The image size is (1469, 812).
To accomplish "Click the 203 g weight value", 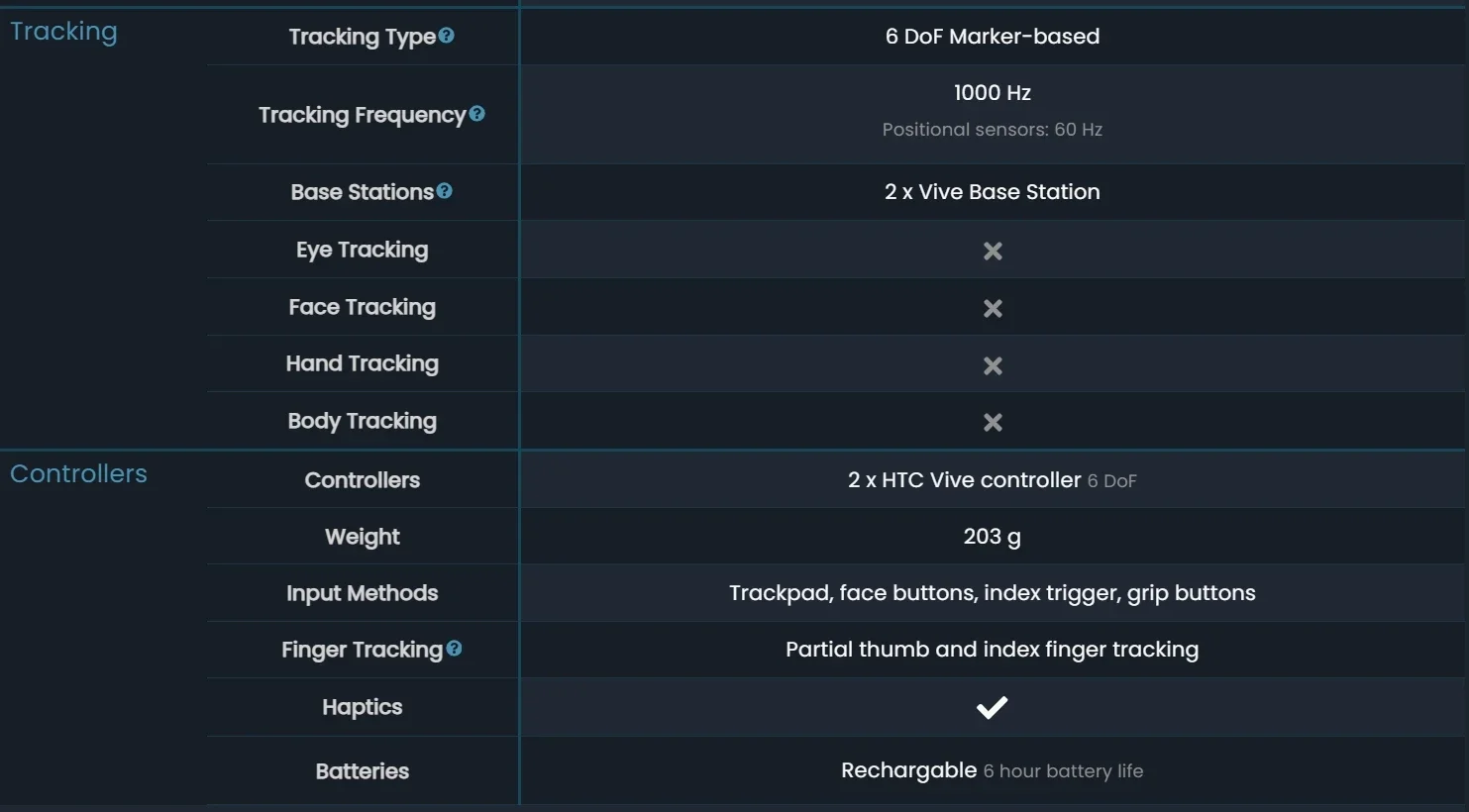I will point(992,537).
